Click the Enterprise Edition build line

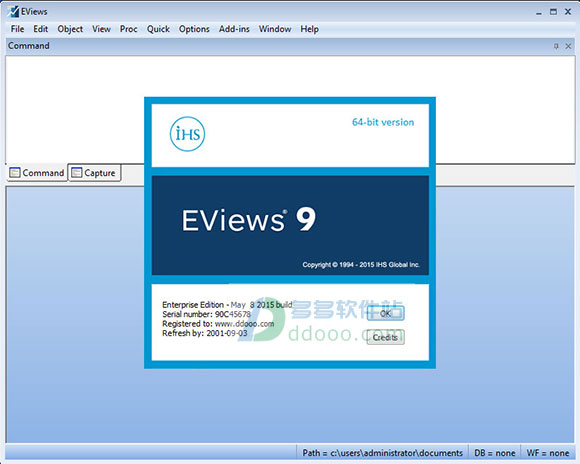(227, 305)
